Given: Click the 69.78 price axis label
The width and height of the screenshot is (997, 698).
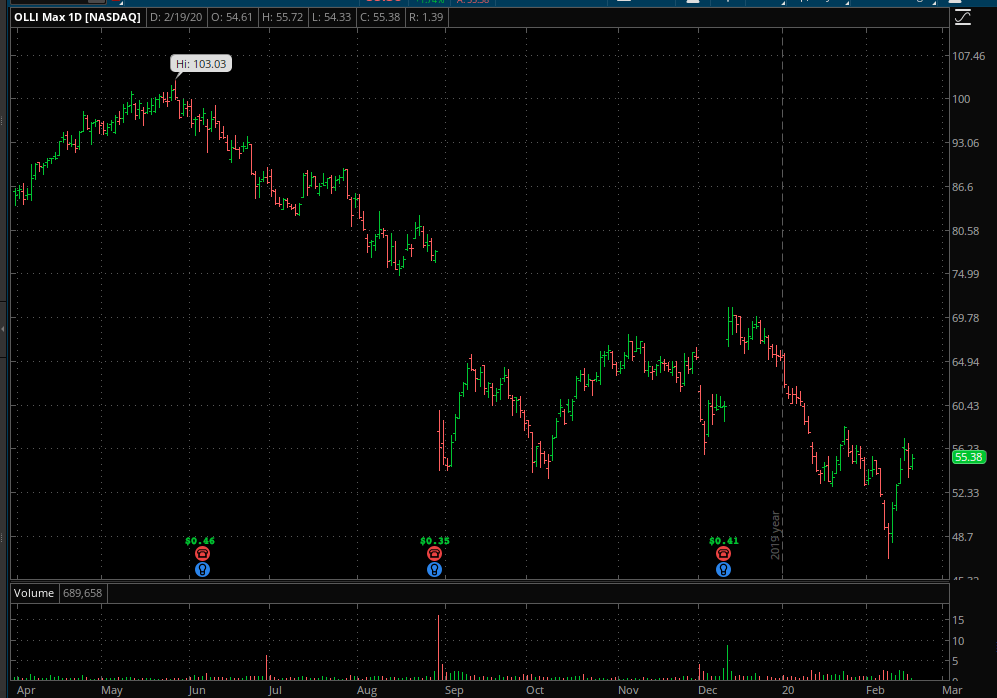Looking at the screenshot, I should 965,318.
